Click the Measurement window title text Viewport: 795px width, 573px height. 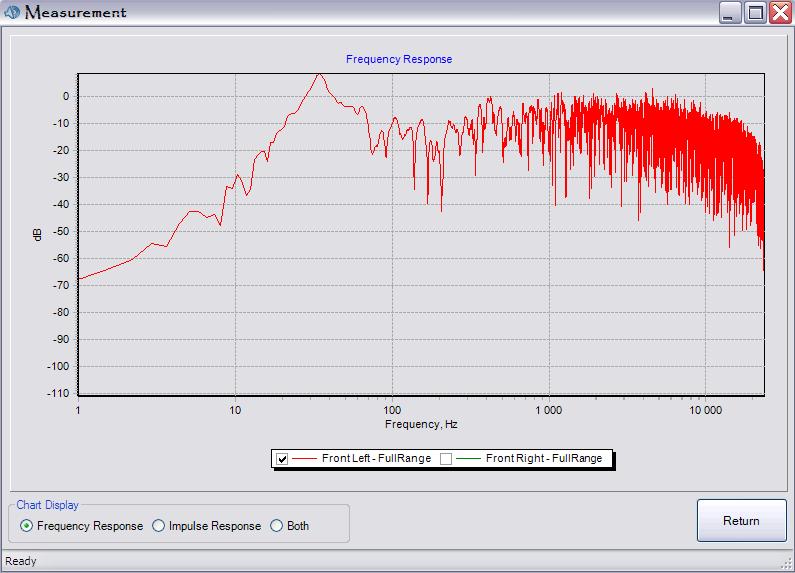point(76,12)
